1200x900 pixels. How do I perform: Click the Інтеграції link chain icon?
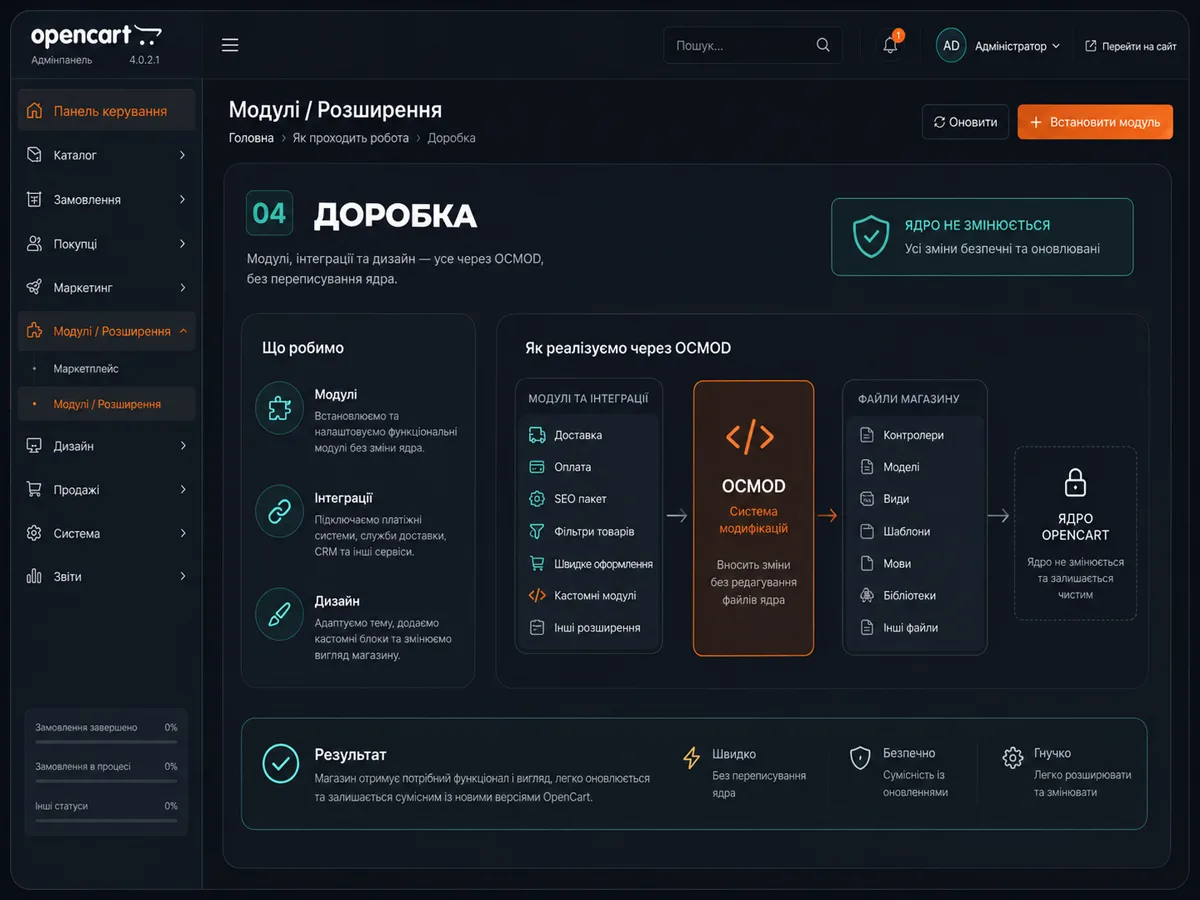(280, 511)
